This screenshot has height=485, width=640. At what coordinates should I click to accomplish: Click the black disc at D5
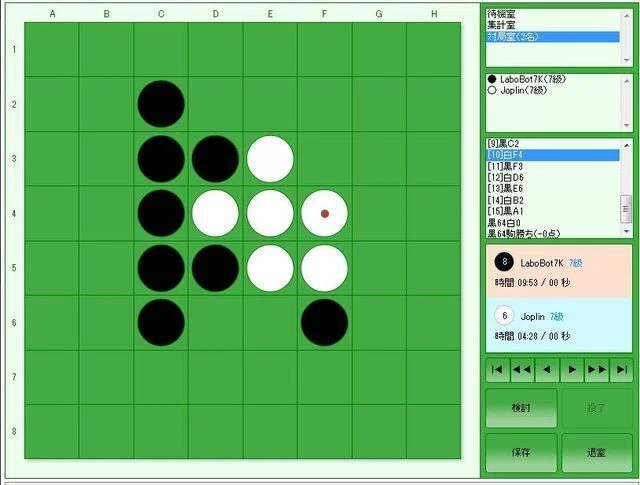point(216,268)
